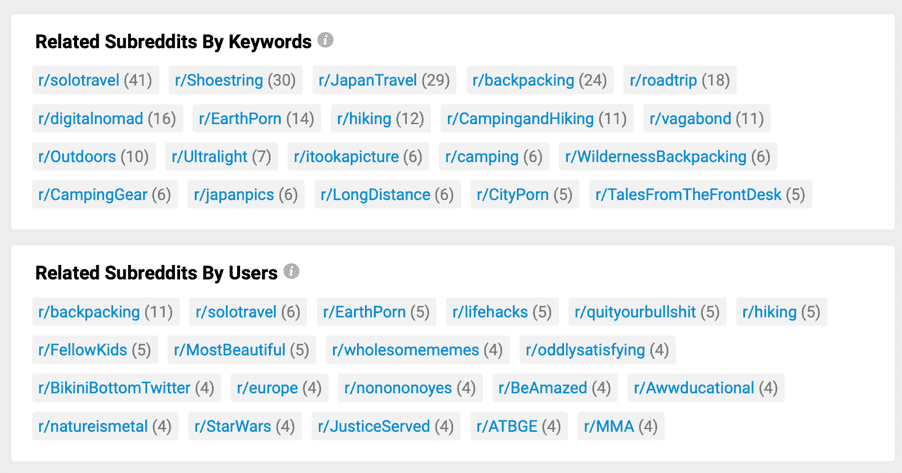The width and height of the screenshot is (902, 473).
Task: Go to r/vagabond subreddit
Action: (x=690, y=119)
